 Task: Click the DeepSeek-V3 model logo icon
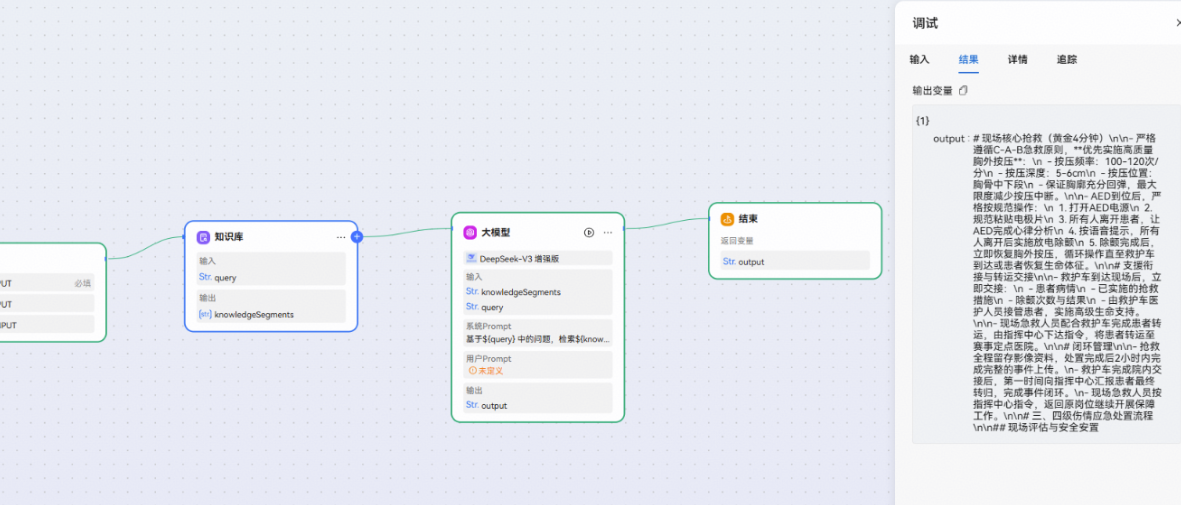[x=471, y=259]
